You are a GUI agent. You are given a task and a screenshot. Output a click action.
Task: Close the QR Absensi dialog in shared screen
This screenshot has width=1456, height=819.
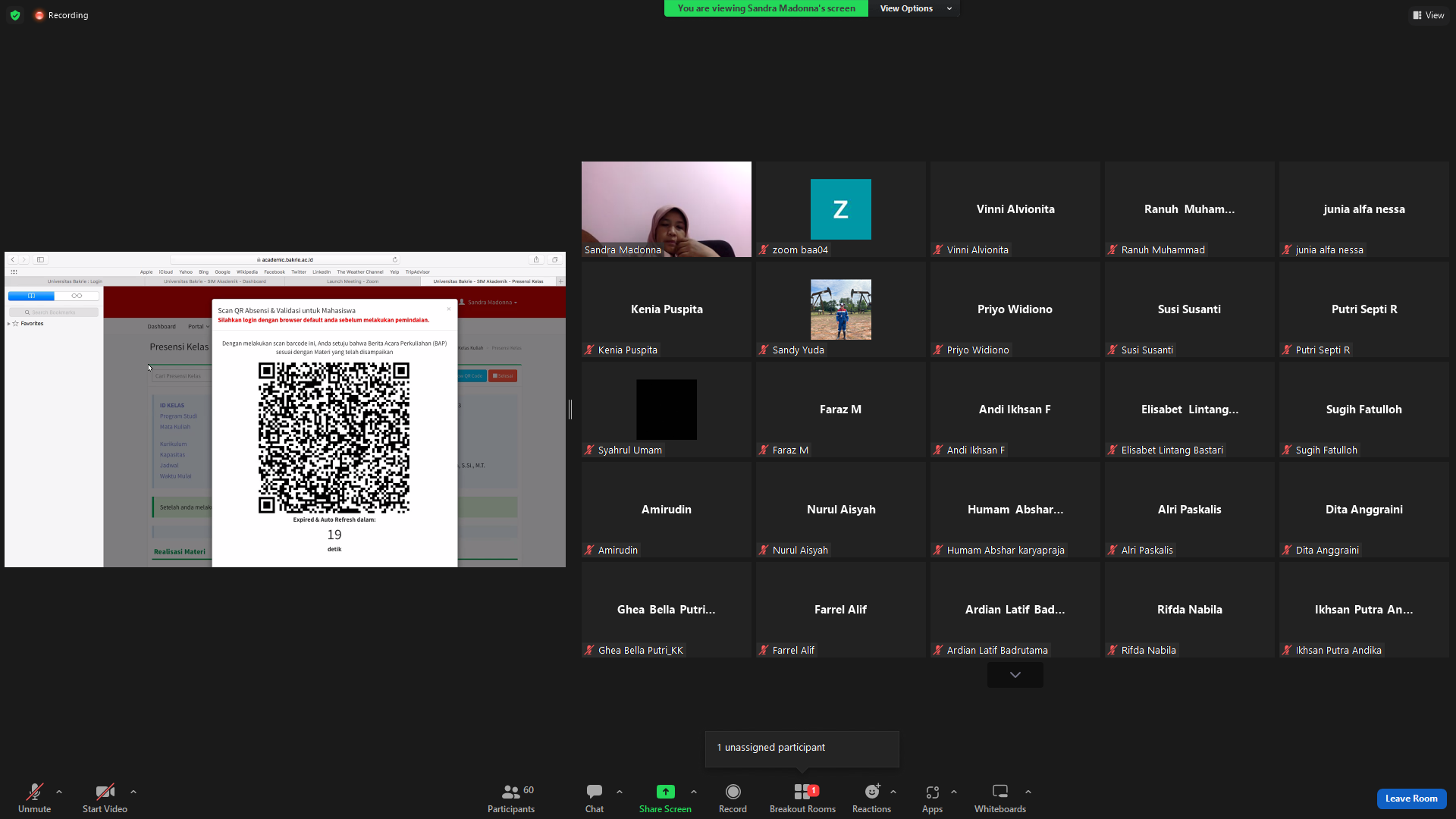click(449, 309)
